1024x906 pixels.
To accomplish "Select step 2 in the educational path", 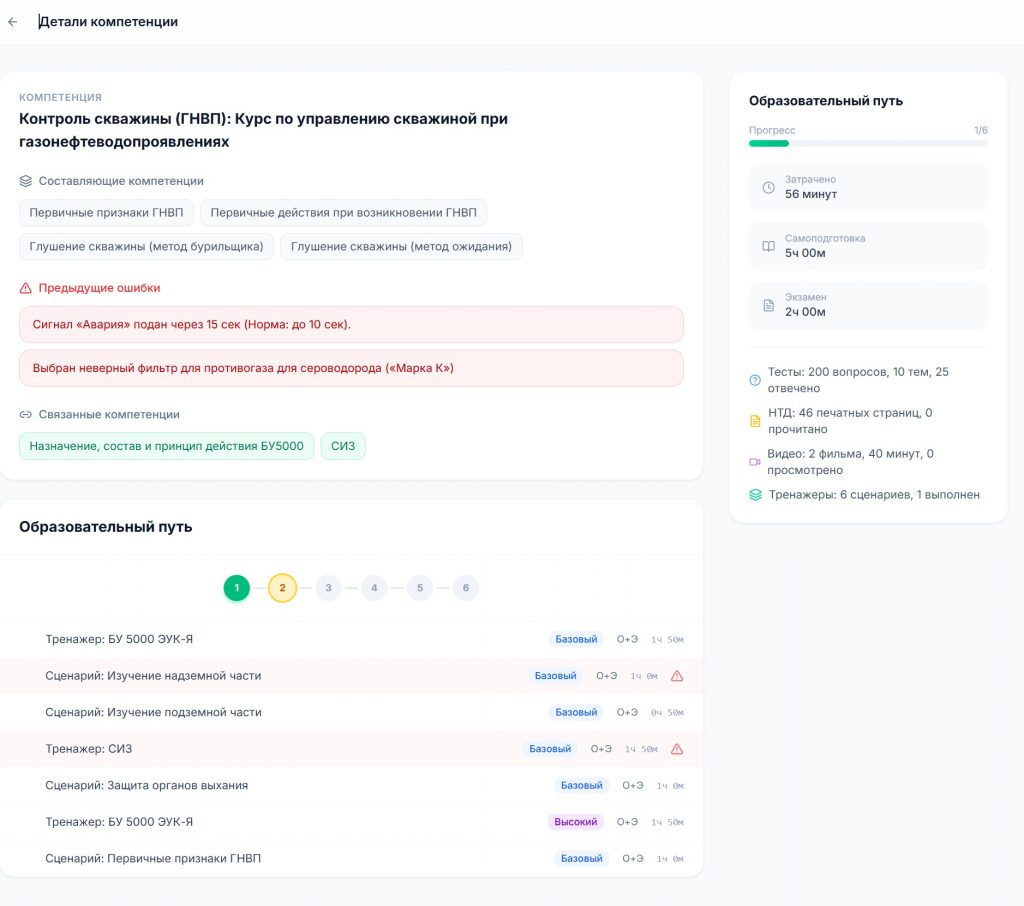I will (282, 588).
